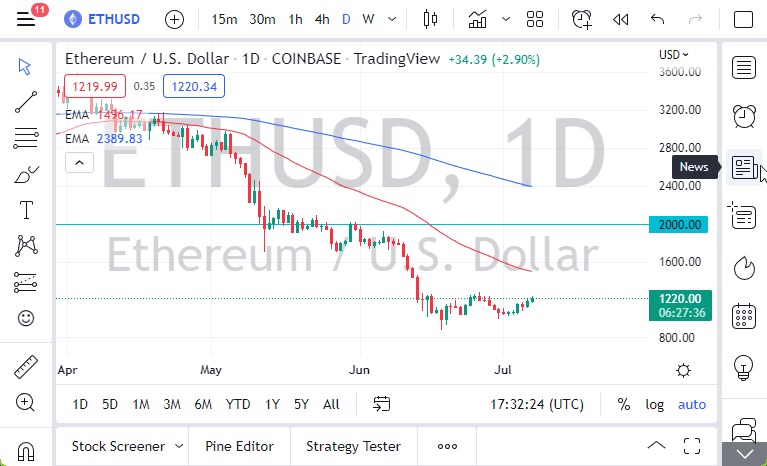Open the News panel icon
The height and width of the screenshot is (466, 767).
743,167
